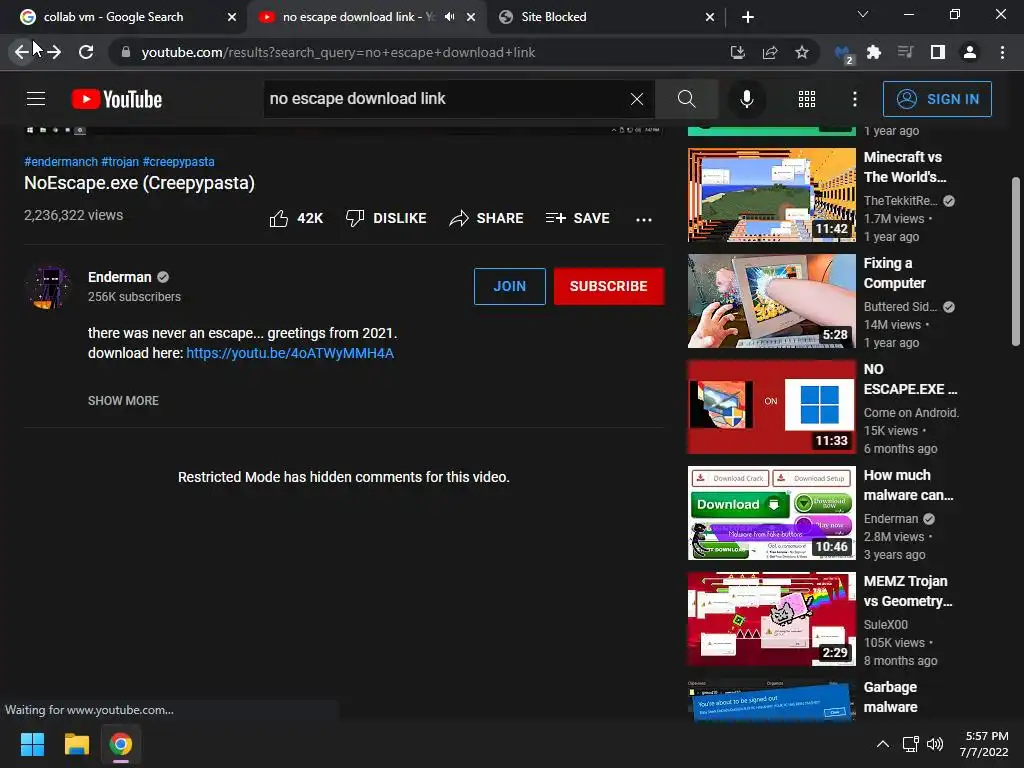
Task: Open the Garbage malware video title
Action: point(890,697)
